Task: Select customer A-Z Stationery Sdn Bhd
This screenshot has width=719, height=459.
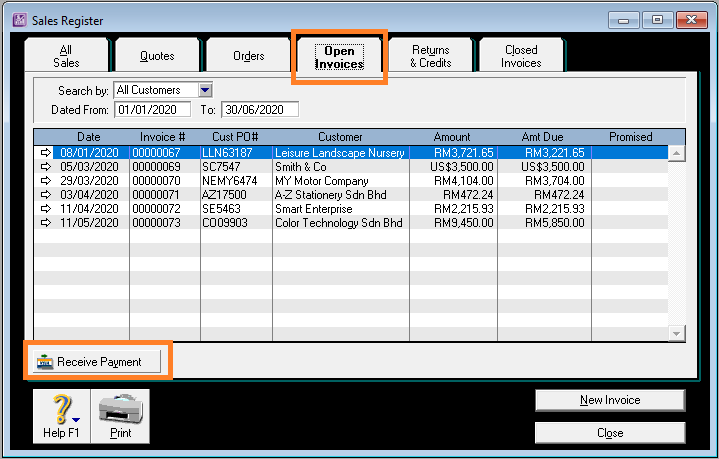Action: pyautogui.click(x=331, y=195)
